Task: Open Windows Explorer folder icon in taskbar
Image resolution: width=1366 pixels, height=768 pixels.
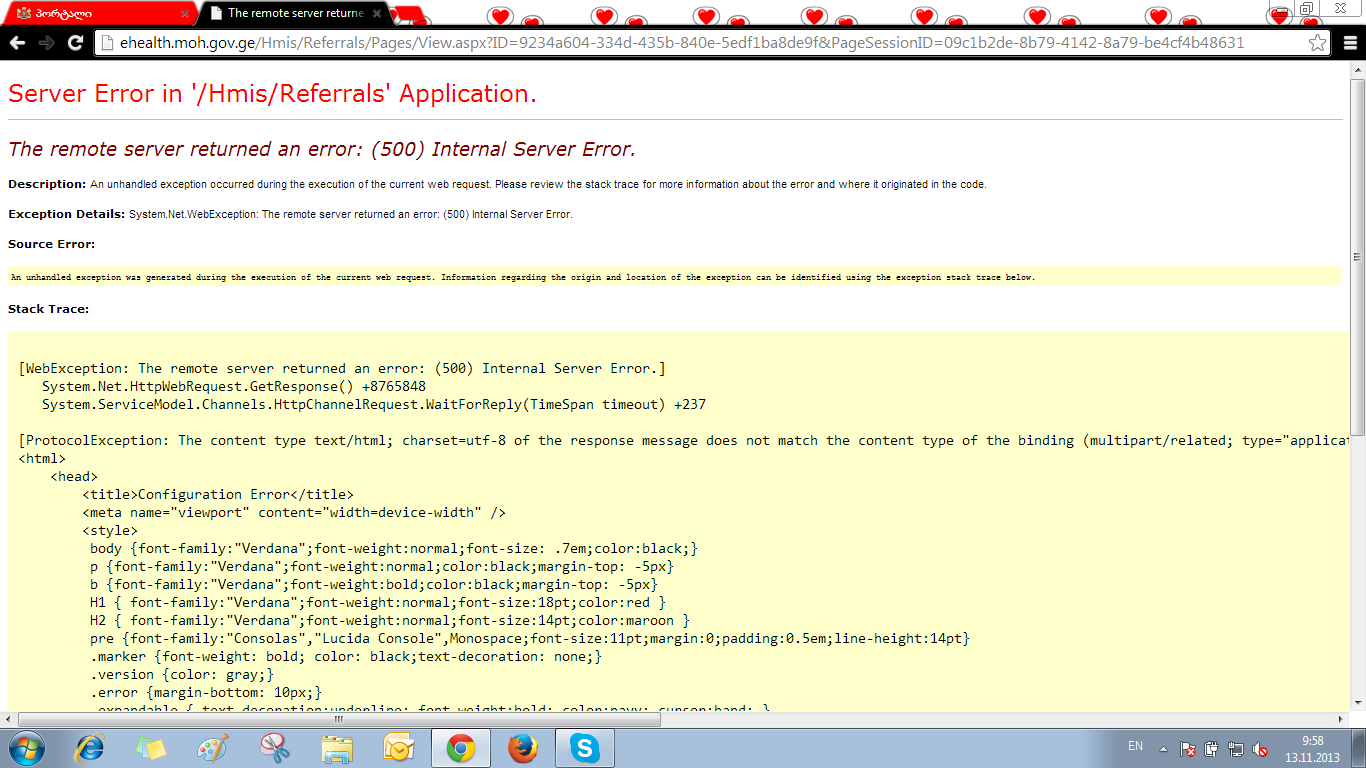Action: coord(337,747)
